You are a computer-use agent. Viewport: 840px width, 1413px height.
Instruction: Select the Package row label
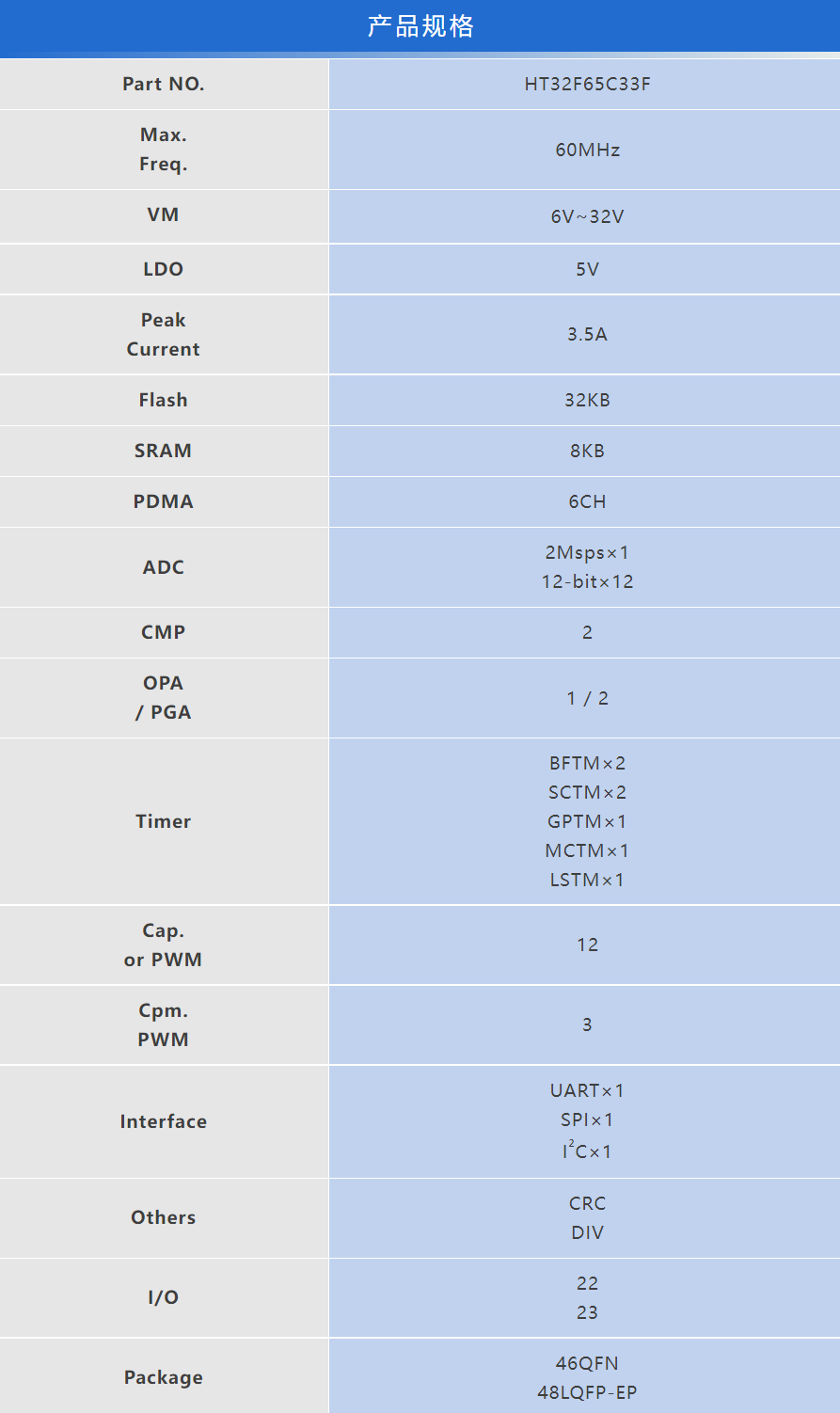(164, 1377)
